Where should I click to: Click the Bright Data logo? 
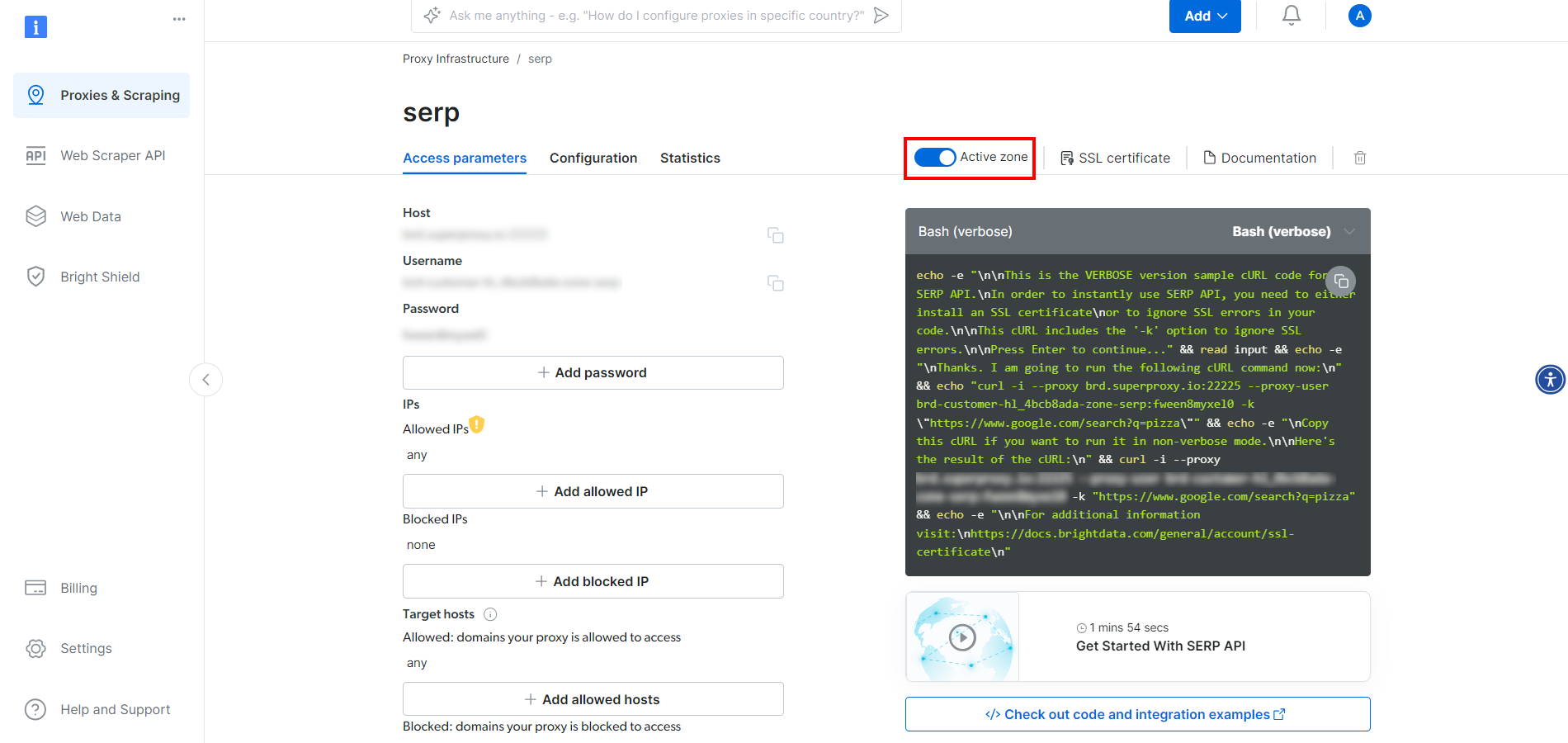(x=35, y=26)
